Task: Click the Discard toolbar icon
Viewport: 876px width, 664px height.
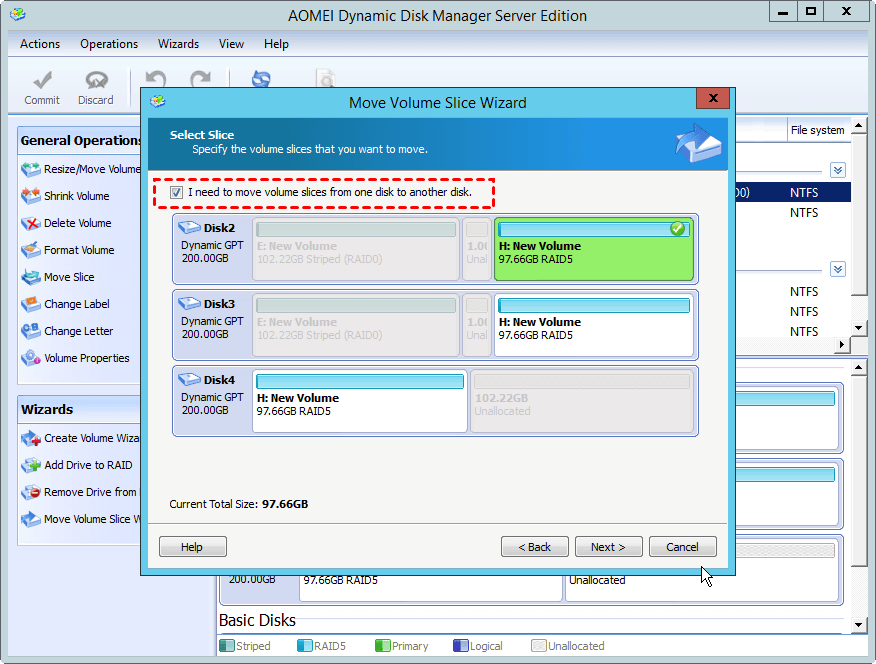Action: (96, 80)
